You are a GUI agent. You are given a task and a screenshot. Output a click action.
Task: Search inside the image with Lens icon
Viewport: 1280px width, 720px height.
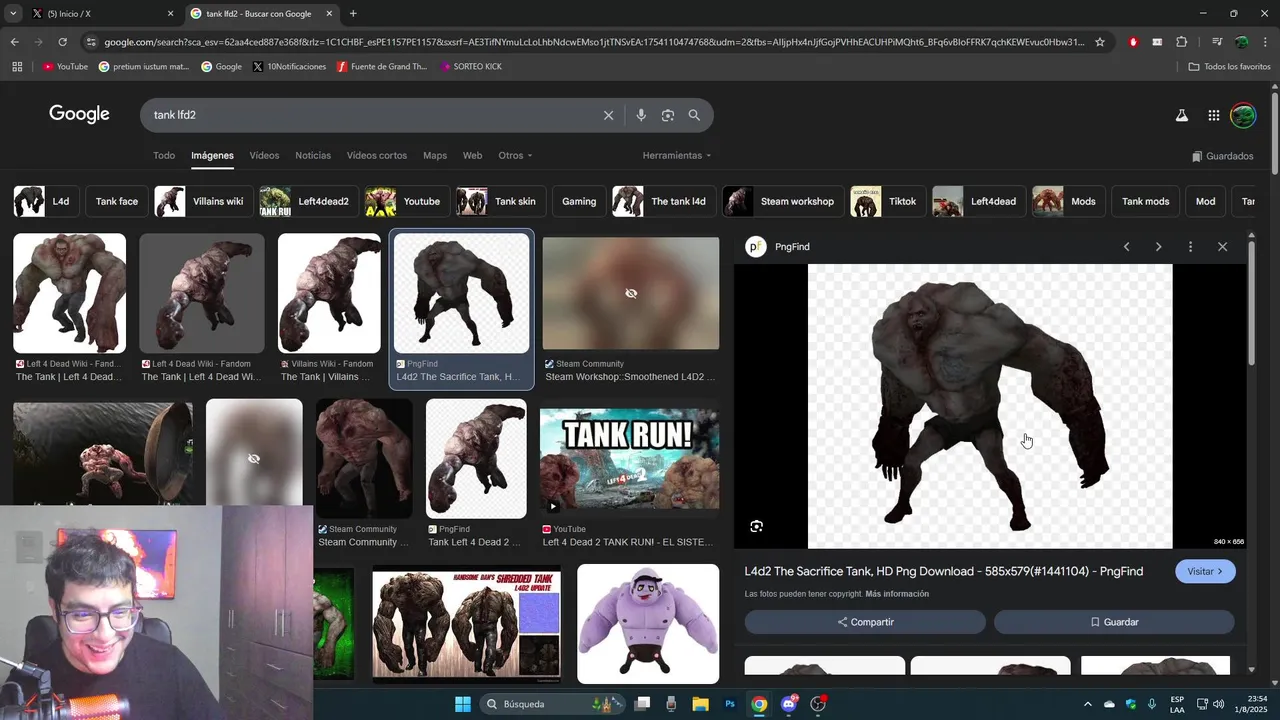click(757, 526)
